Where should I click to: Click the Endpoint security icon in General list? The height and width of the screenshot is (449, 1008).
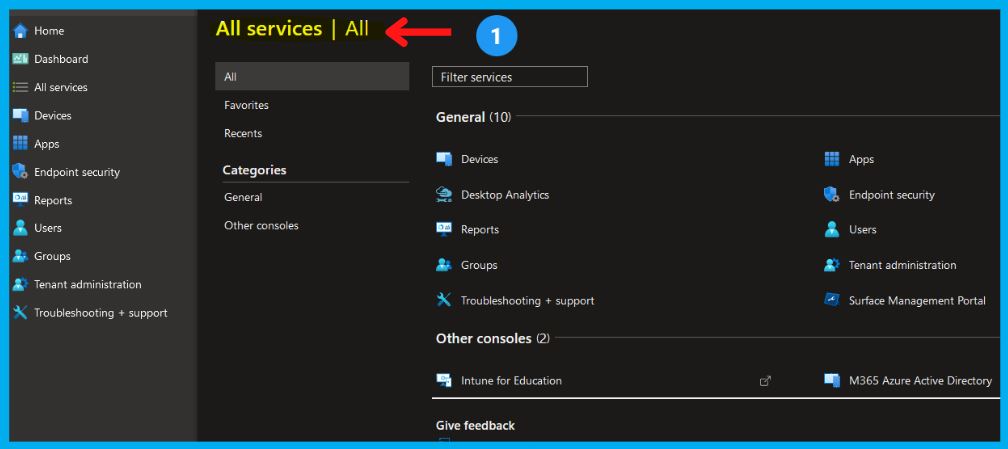click(x=832, y=195)
